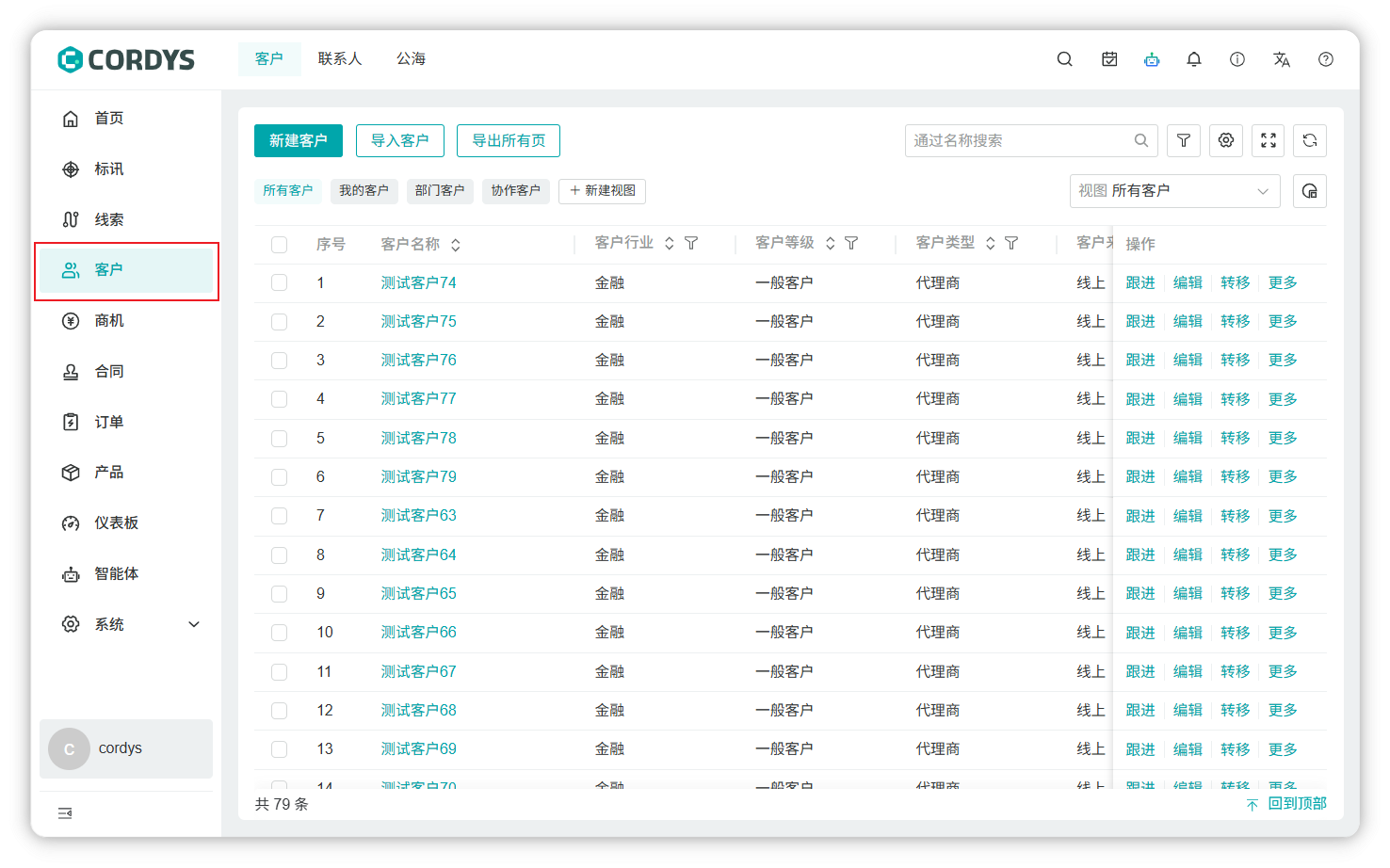Open the global search icon in header
1390x868 pixels.
tap(1064, 59)
